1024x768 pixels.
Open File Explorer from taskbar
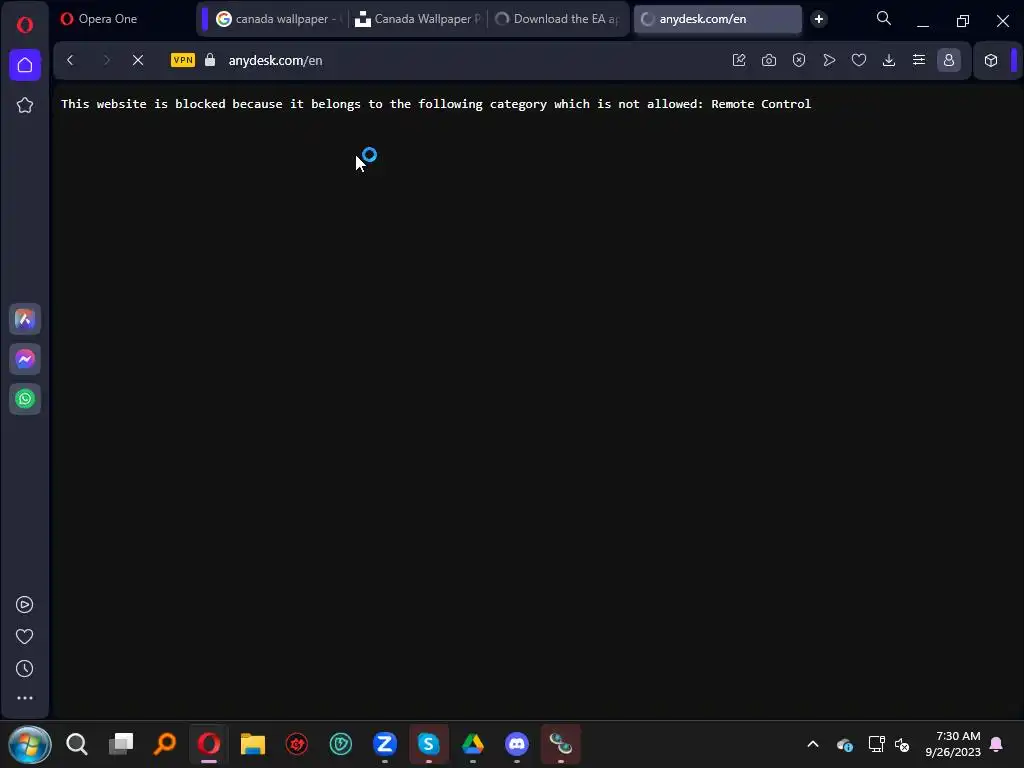point(253,744)
